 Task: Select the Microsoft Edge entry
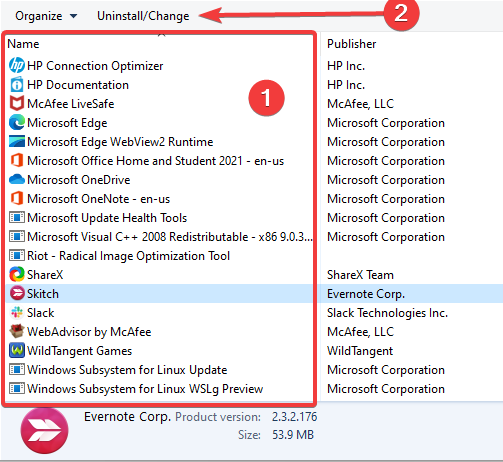[x=67, y=123]
